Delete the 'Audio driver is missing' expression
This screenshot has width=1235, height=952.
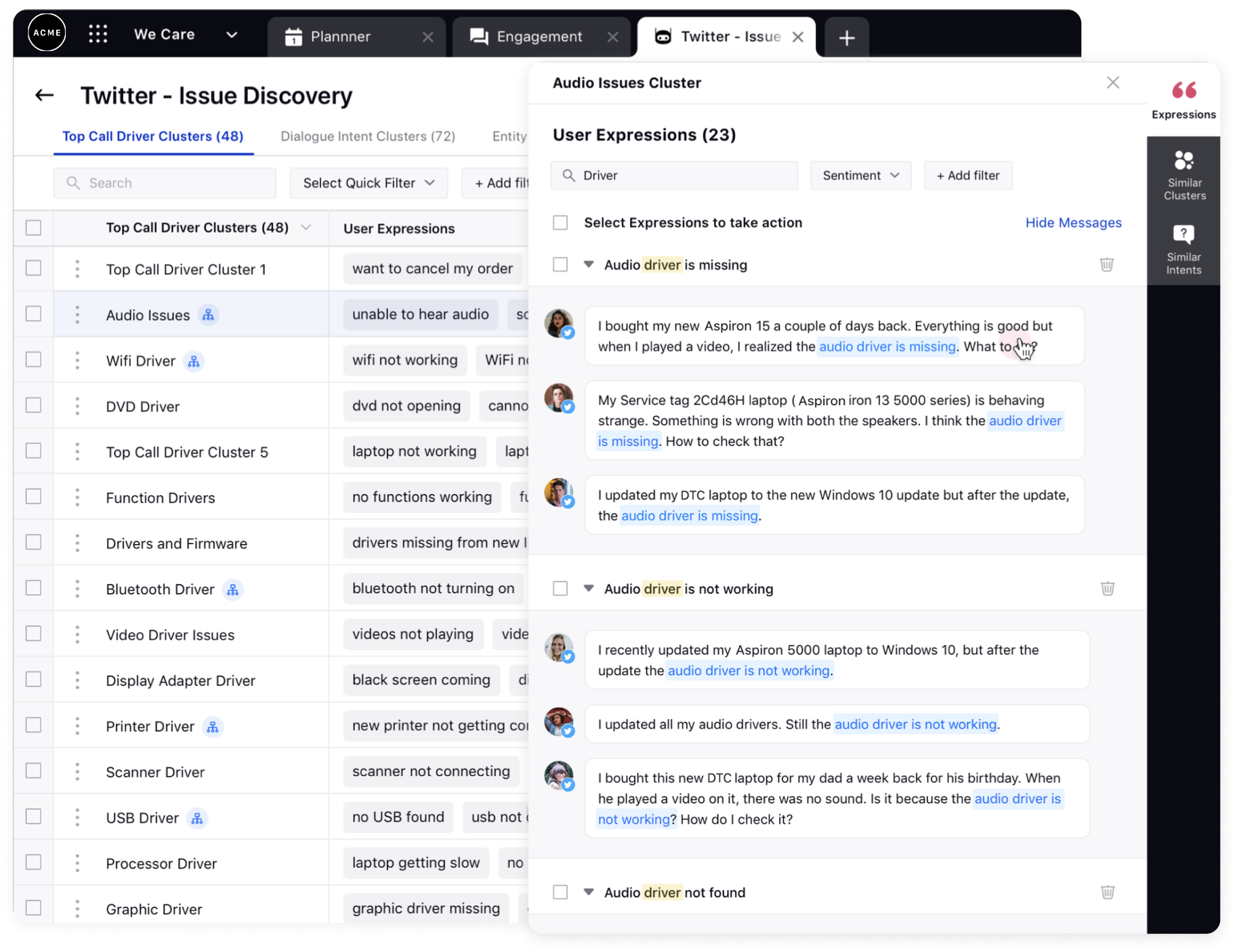click(x=1106, y=264)
